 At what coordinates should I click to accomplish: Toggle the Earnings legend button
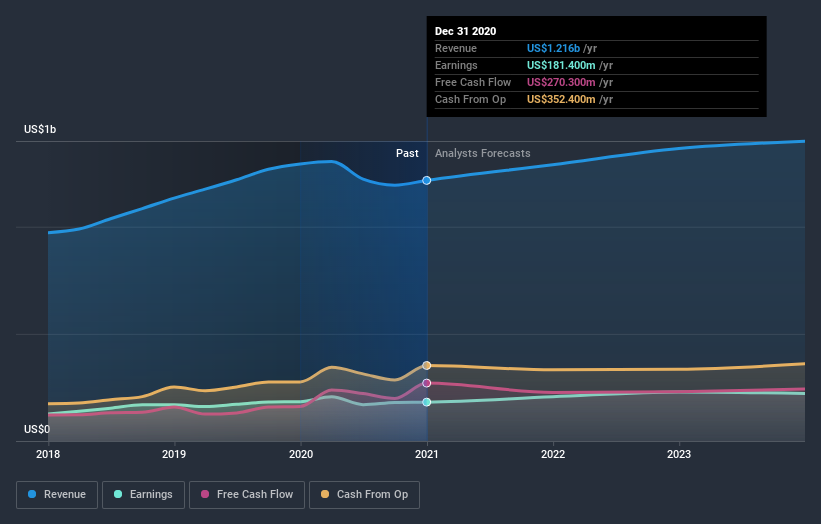[x=143, y=495]
